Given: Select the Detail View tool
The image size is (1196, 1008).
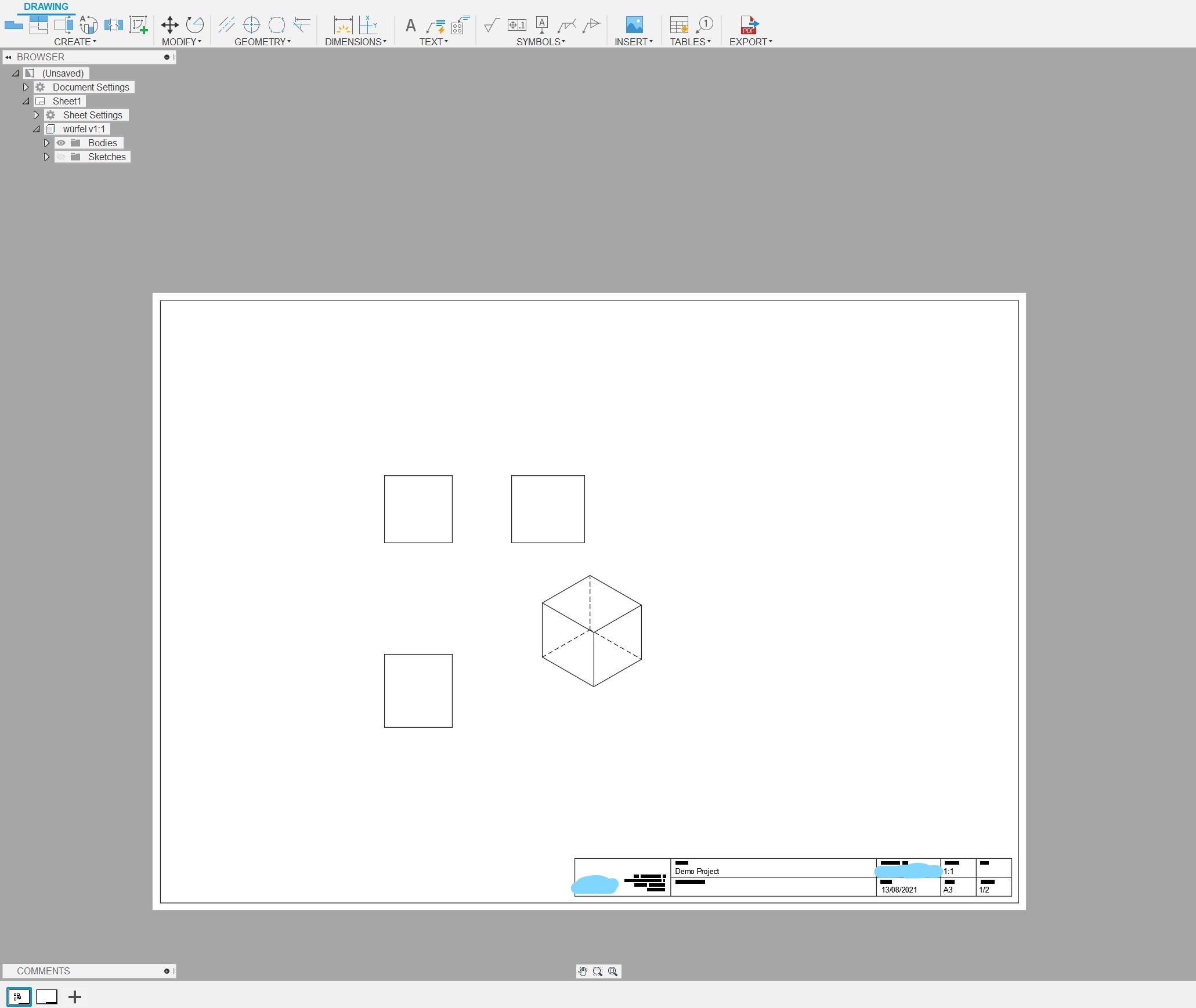Looking at the screenshot, I should [x=88, y=25].
